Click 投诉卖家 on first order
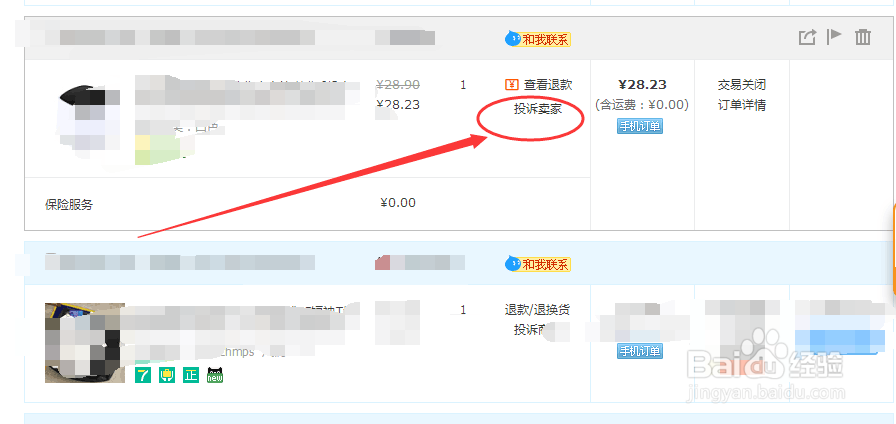This screenshot has height=424, width=896. [538, 109]
